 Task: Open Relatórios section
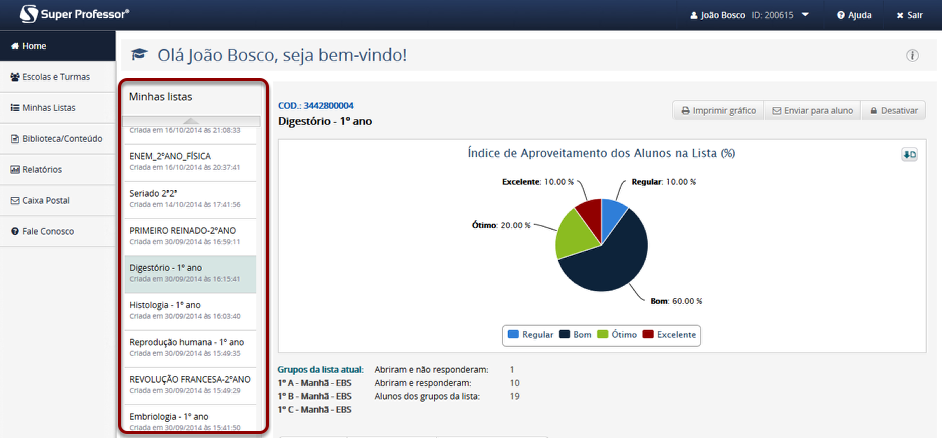[x=58, y=169]
